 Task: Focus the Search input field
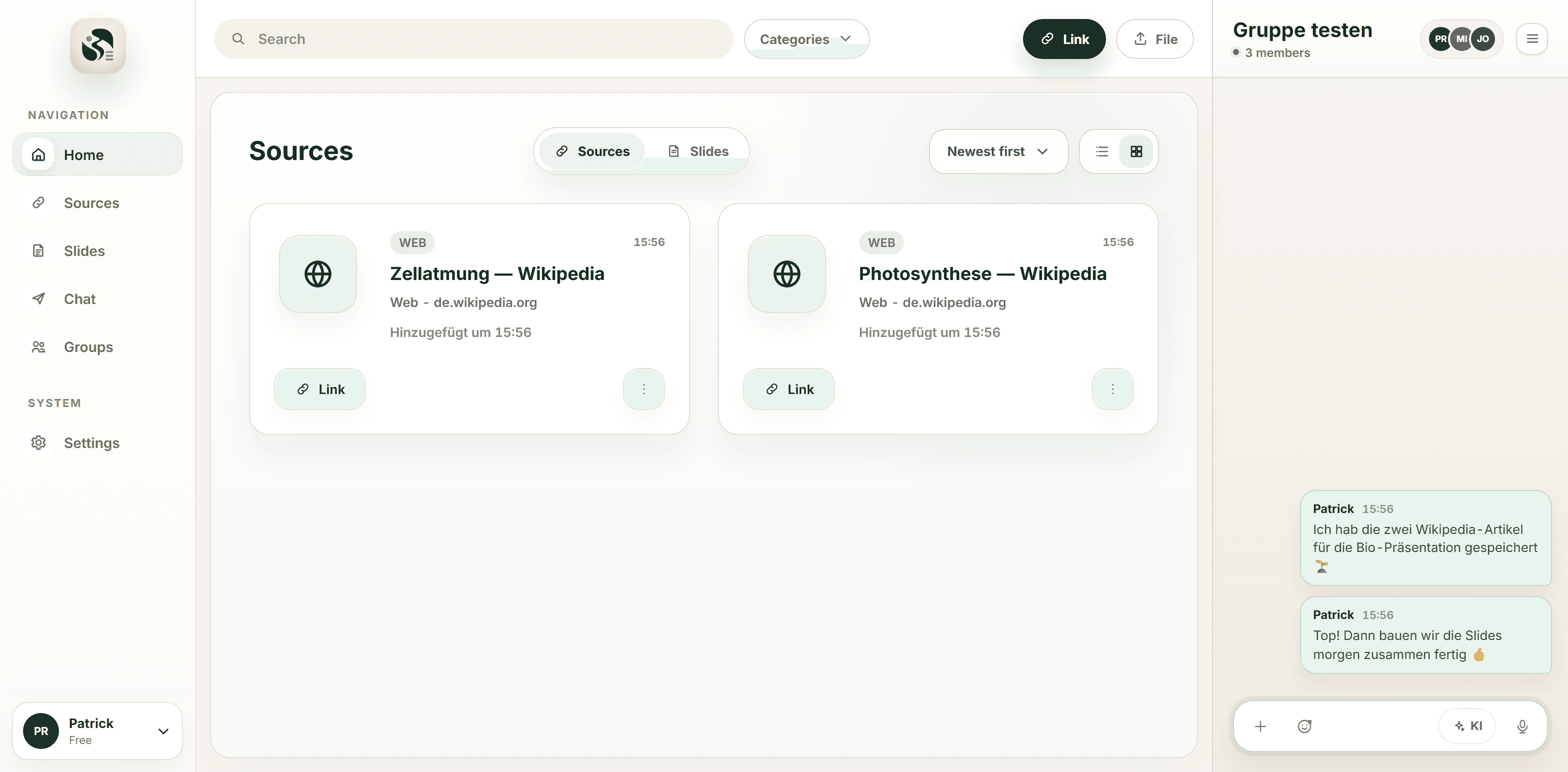(473, 39)
